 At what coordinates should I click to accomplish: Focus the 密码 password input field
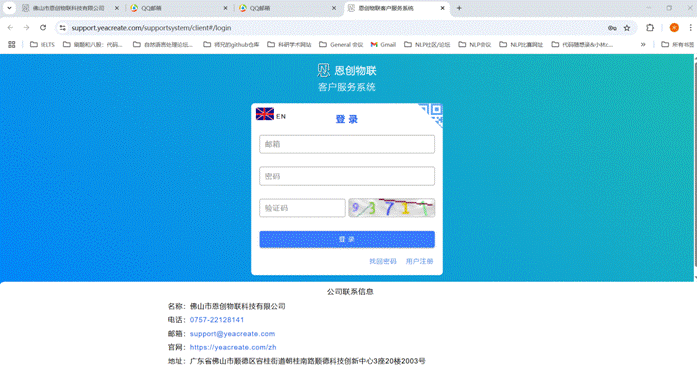point(347,176)
